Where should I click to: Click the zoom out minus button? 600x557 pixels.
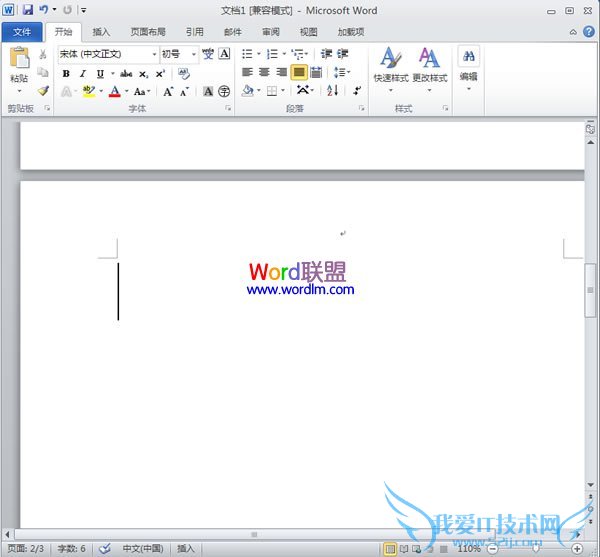pyautogui.click(x=493, y=549)
